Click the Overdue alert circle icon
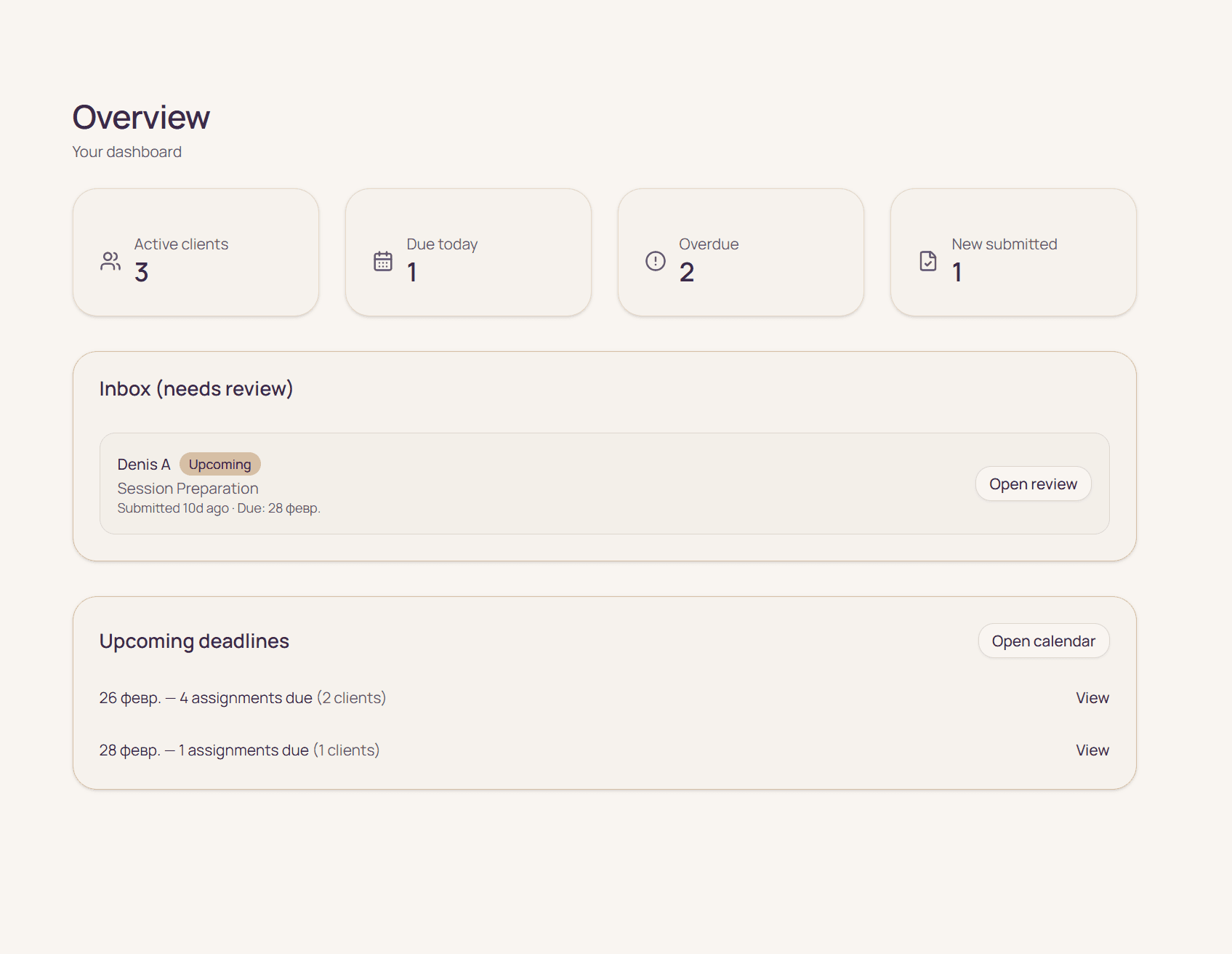This screenshot has width=1232, height=954. [x=654, y=260]
